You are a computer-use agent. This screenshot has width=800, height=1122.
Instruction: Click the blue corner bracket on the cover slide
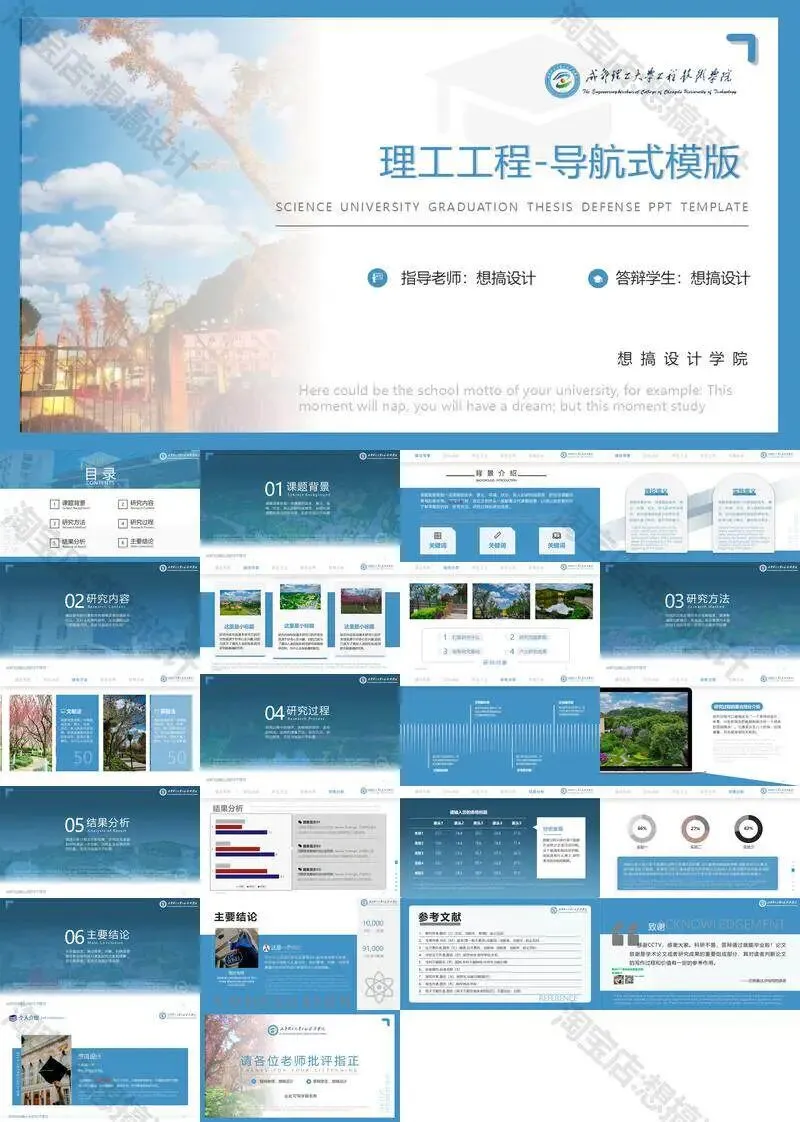tap(741, 48)
